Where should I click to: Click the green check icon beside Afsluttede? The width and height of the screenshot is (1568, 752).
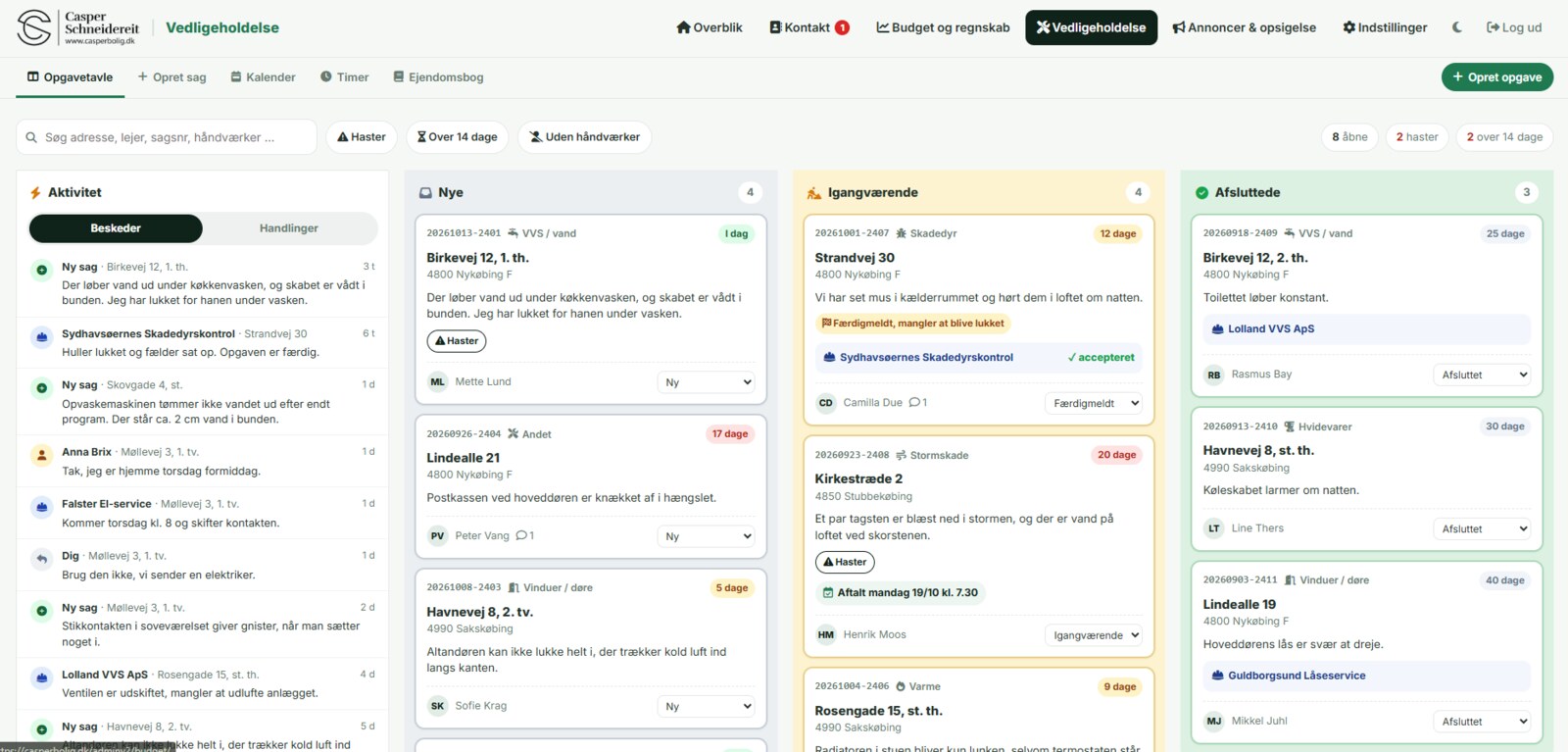click(x=1201, y=192)
